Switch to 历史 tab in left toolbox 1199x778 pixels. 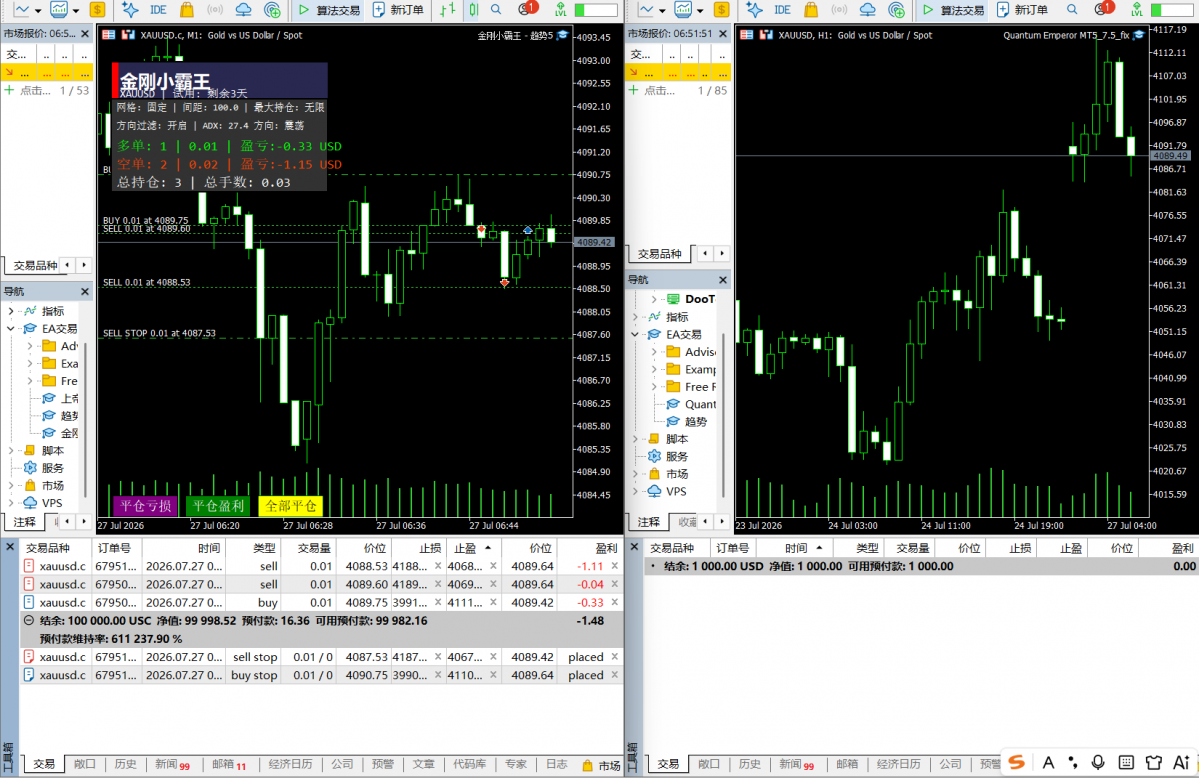click(125, 763)
